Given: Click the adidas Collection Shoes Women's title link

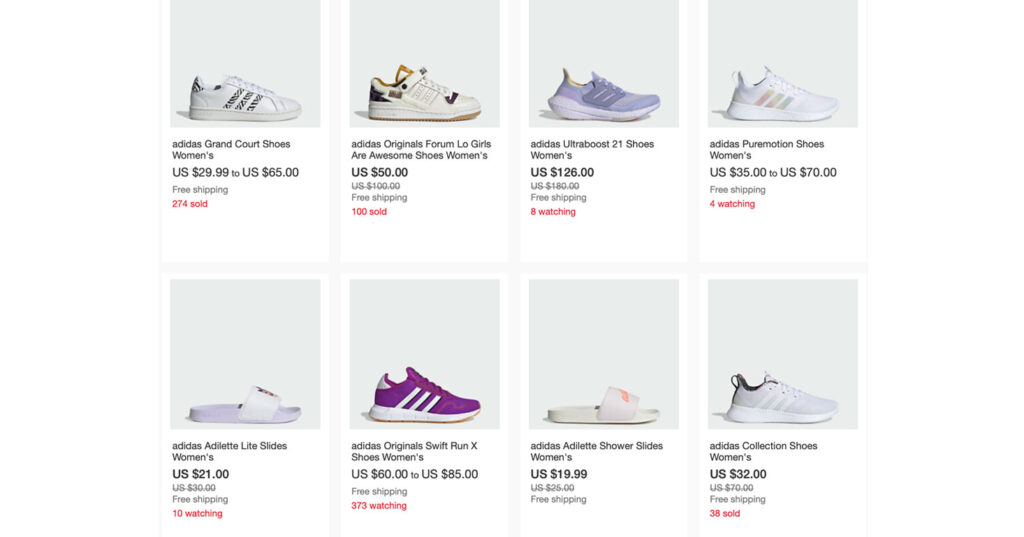Looking at the screenshot, I should click(x=763, y=451).
